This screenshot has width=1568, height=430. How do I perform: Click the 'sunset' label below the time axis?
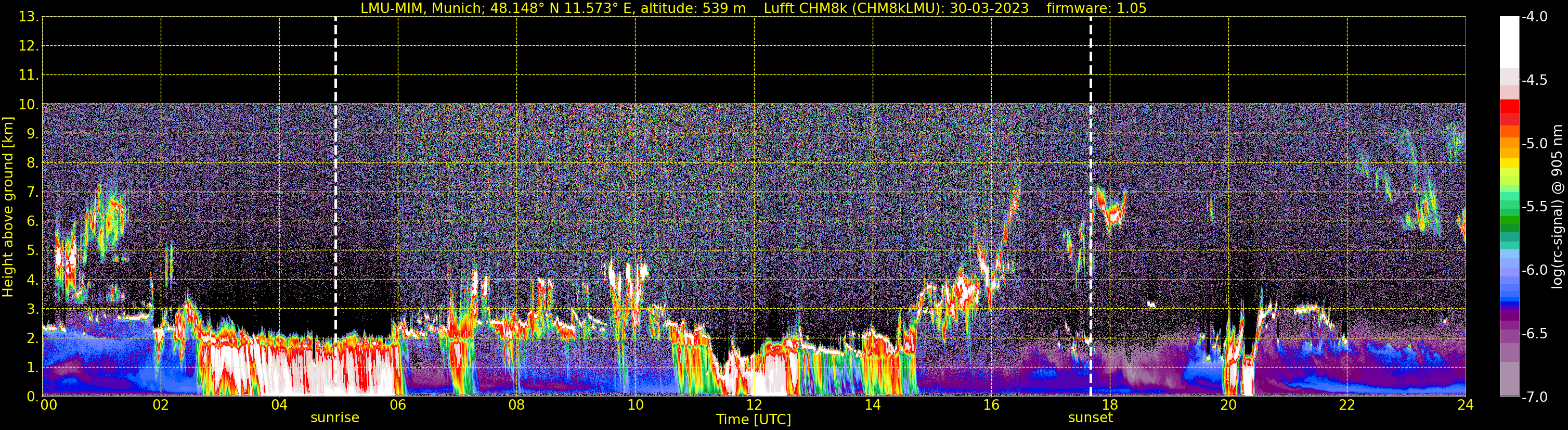1090,418
